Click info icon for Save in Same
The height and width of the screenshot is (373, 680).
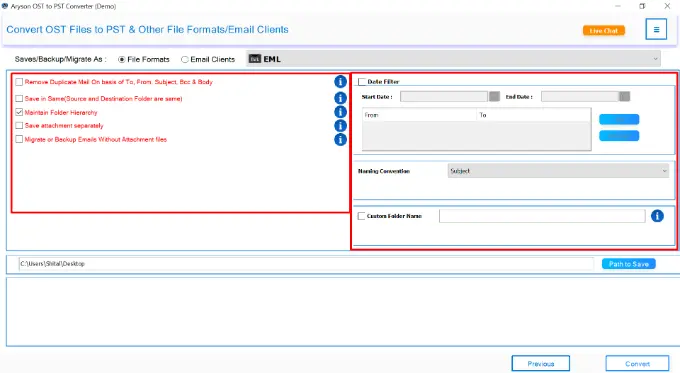pyautogui.click(x=340, y=98)
